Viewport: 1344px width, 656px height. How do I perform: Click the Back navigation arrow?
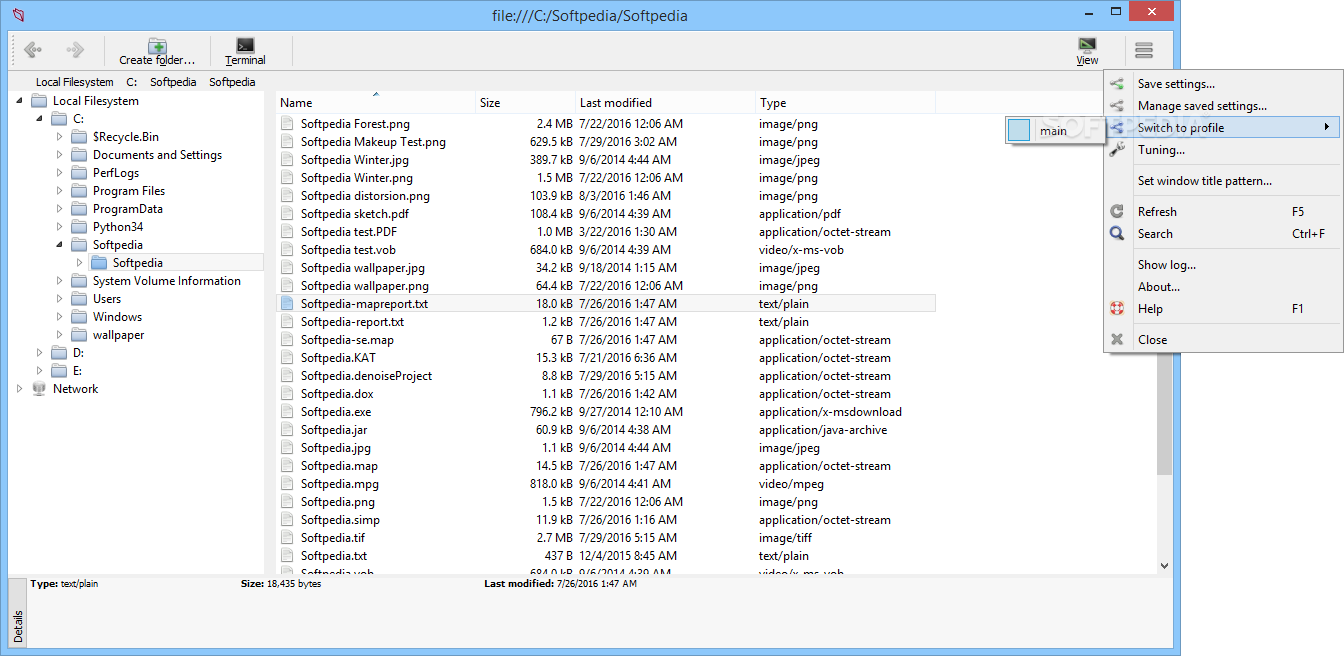click(32, 49)
